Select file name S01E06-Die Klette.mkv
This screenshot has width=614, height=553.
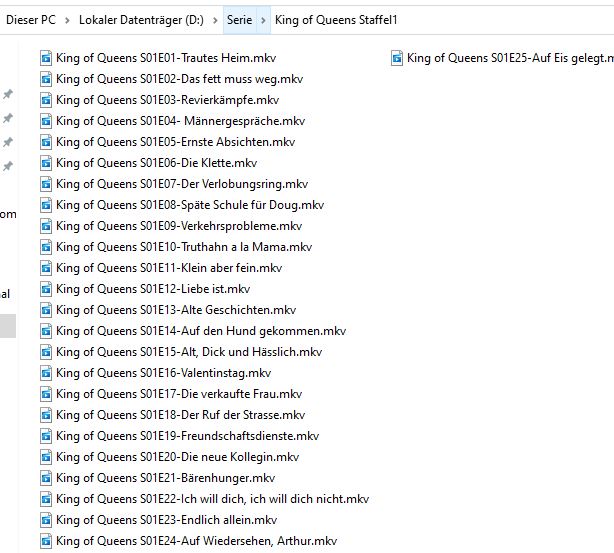157,163
